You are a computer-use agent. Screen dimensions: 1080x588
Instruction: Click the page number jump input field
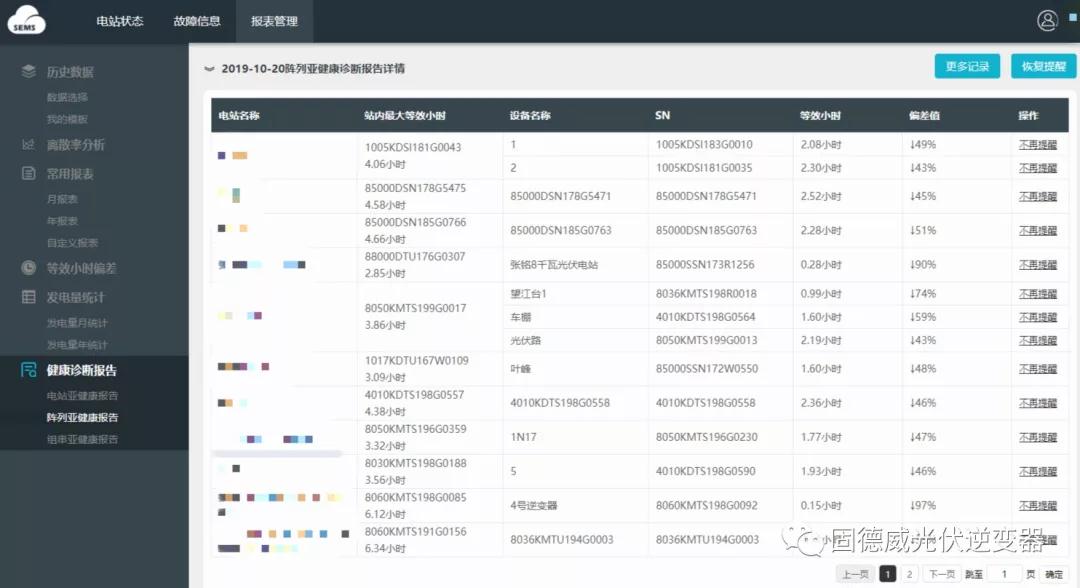[x=1004, y=574]
